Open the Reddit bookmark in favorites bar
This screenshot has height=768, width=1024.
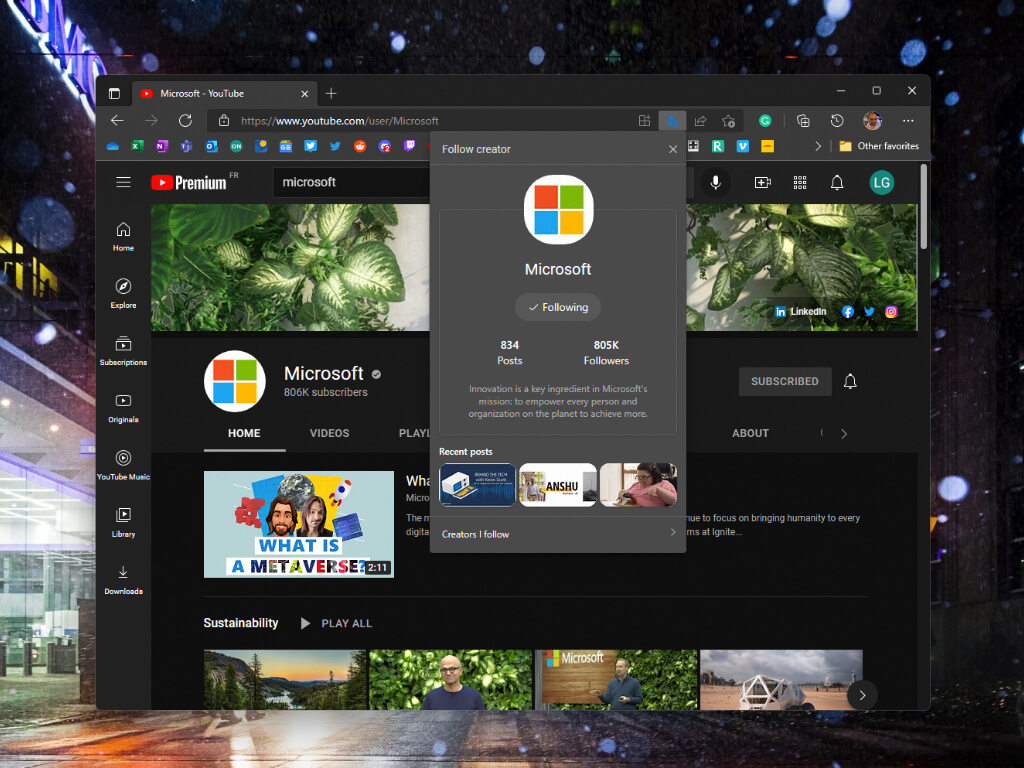click(360, 146)
